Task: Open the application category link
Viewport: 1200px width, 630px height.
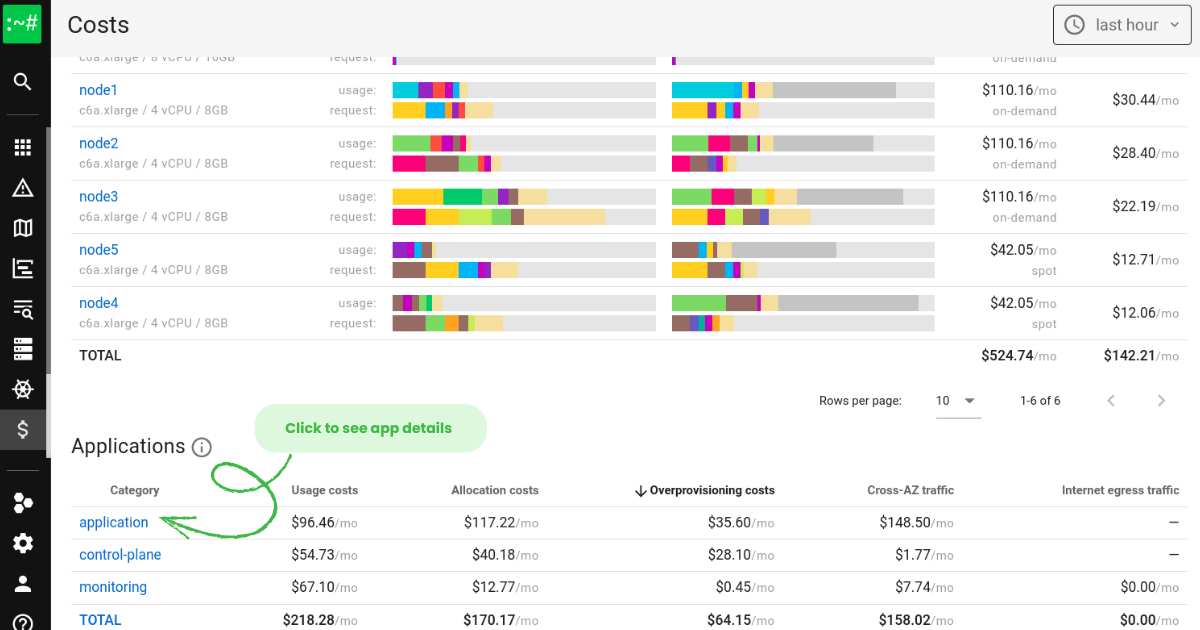Action: [113, 522]
